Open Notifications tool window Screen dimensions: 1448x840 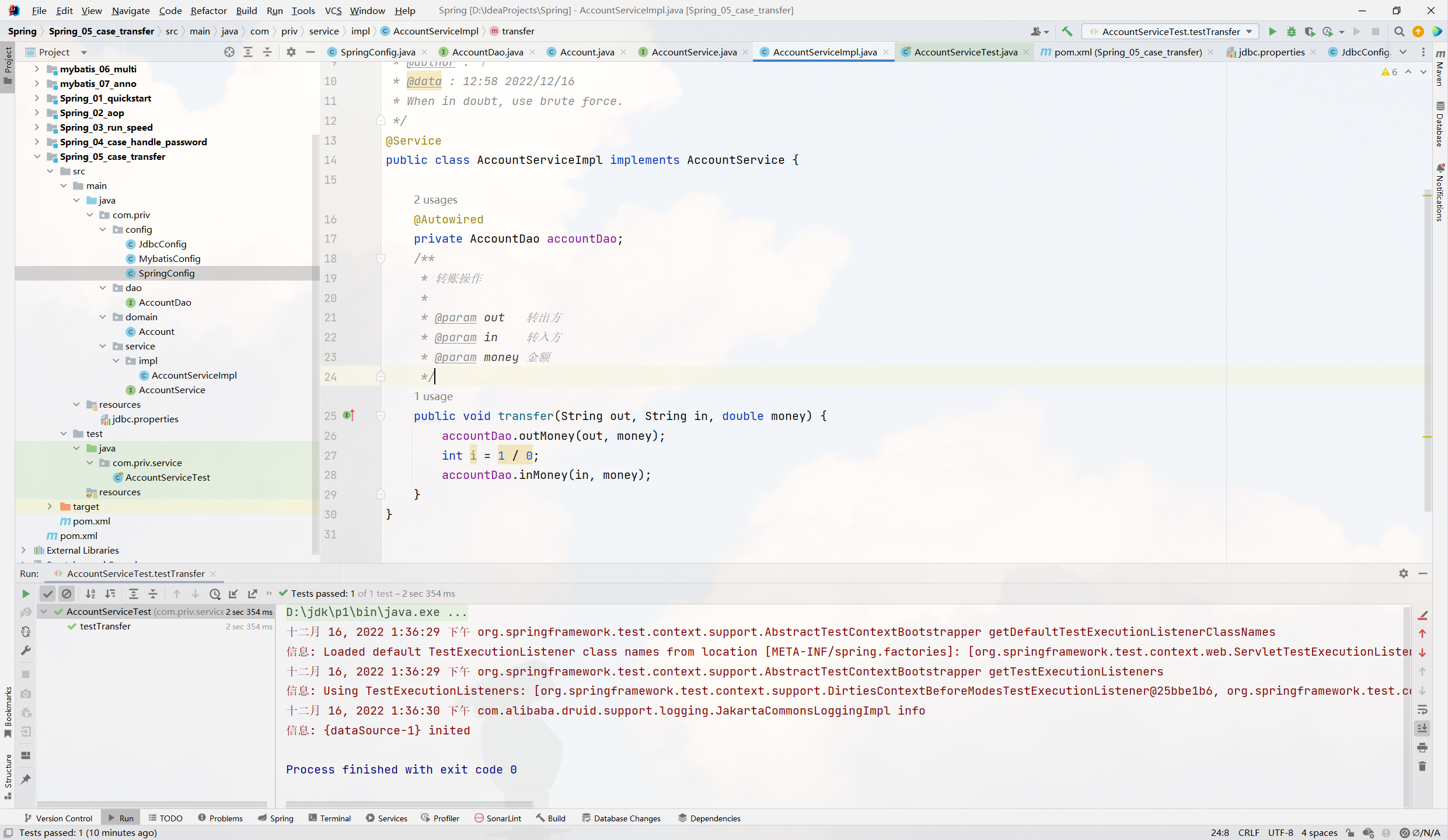1440,194
